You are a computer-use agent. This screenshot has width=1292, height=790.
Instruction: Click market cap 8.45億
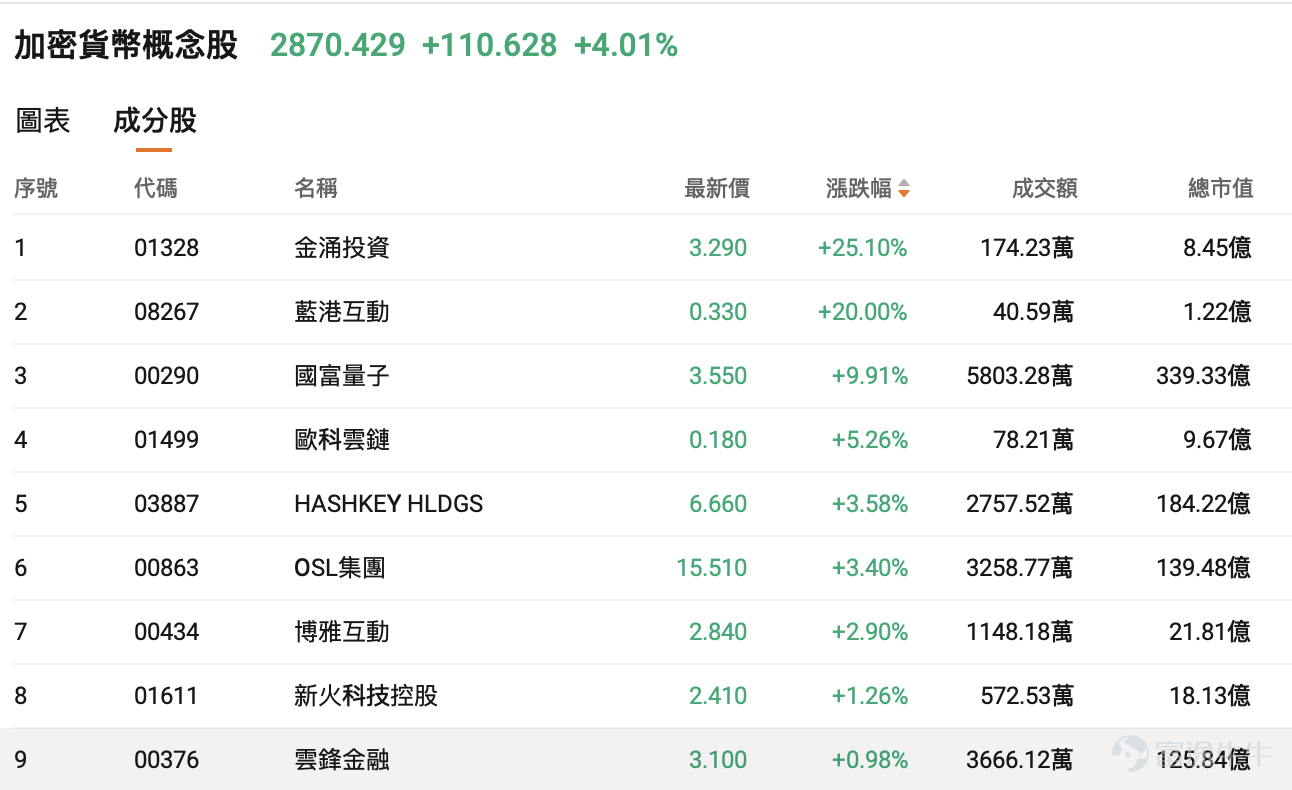pos(1217,248)
